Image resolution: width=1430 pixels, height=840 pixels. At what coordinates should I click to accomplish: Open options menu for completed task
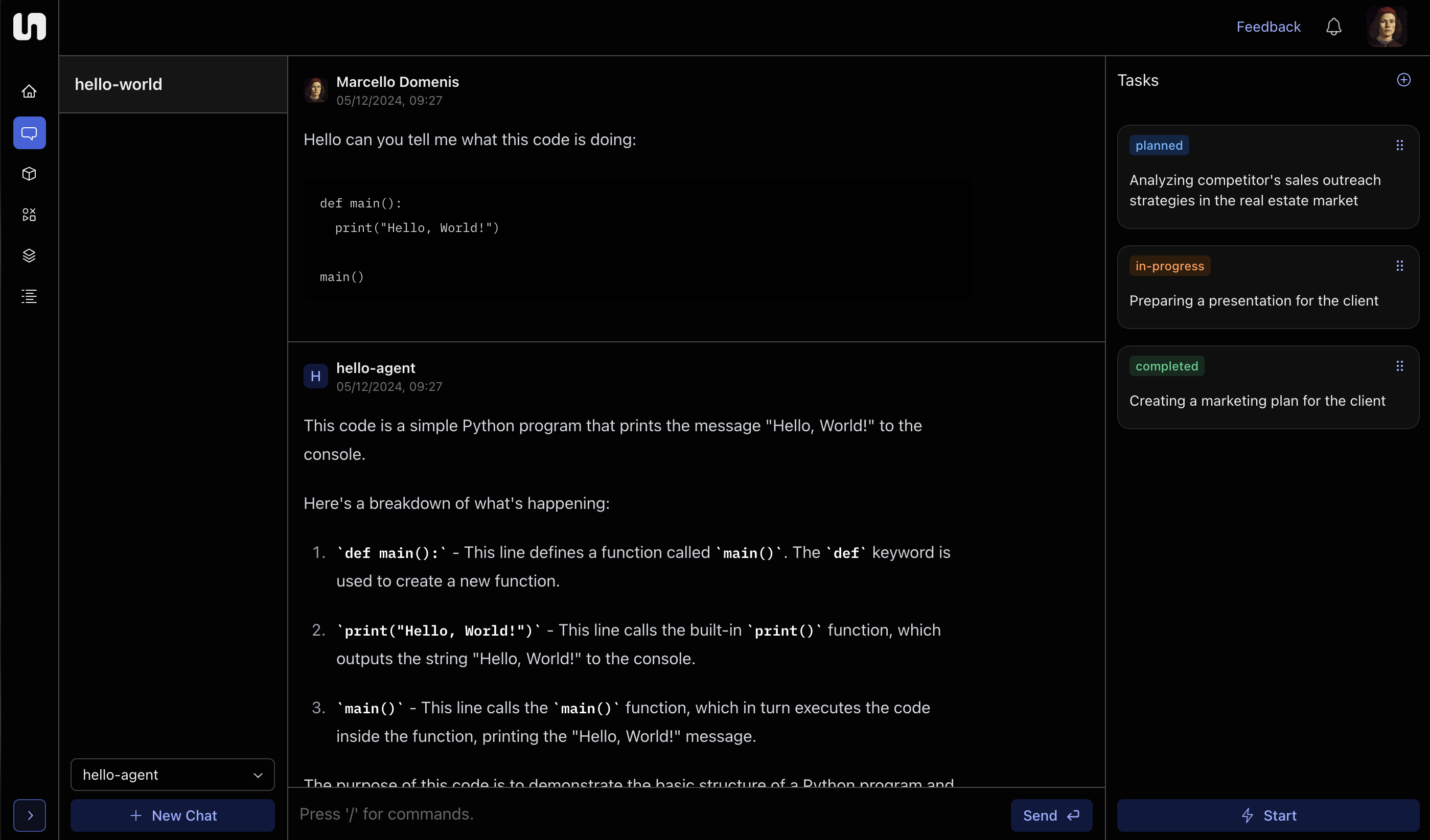coord(1399,366)
